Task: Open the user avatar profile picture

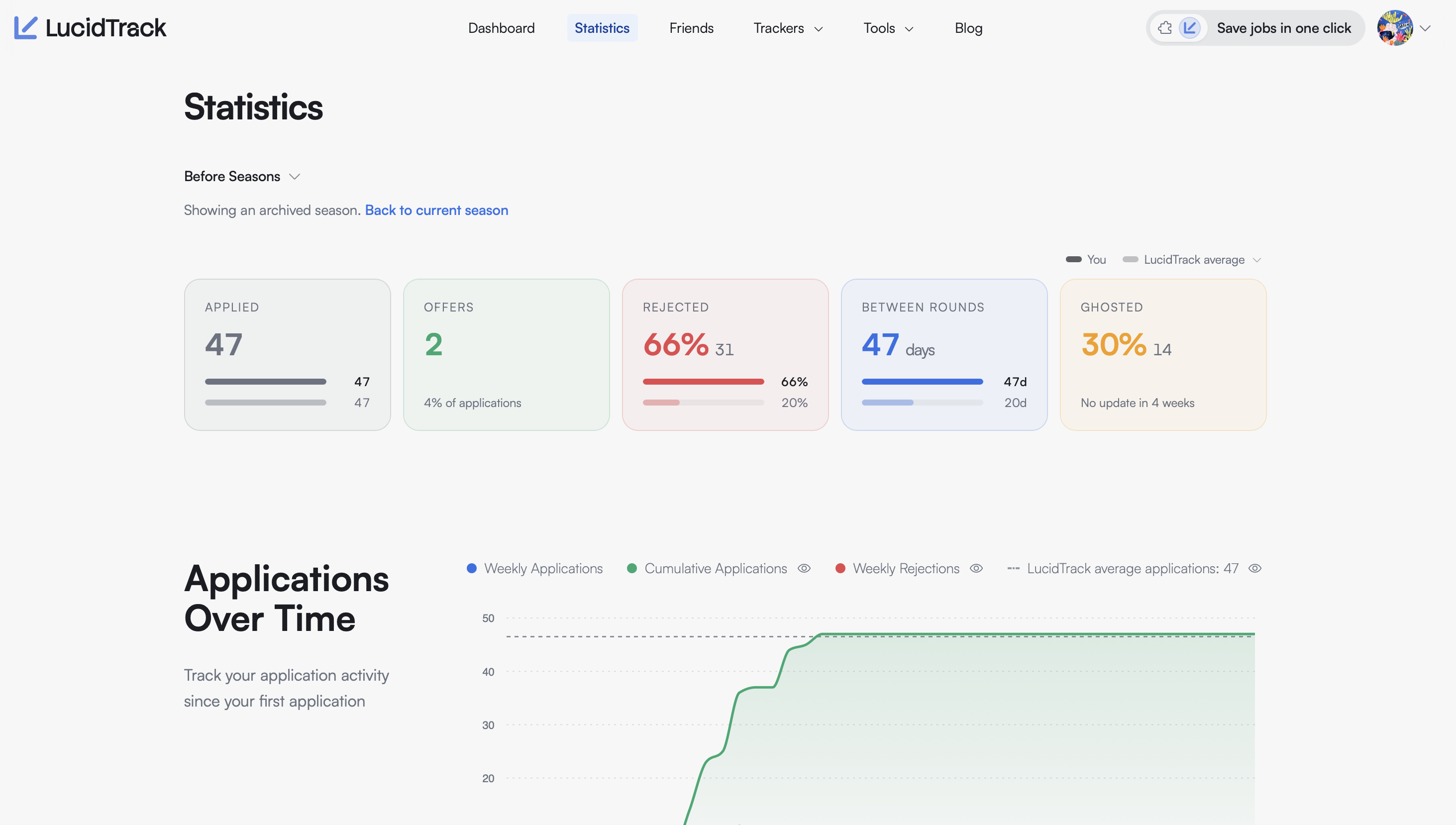Action: coord(1395,28)
